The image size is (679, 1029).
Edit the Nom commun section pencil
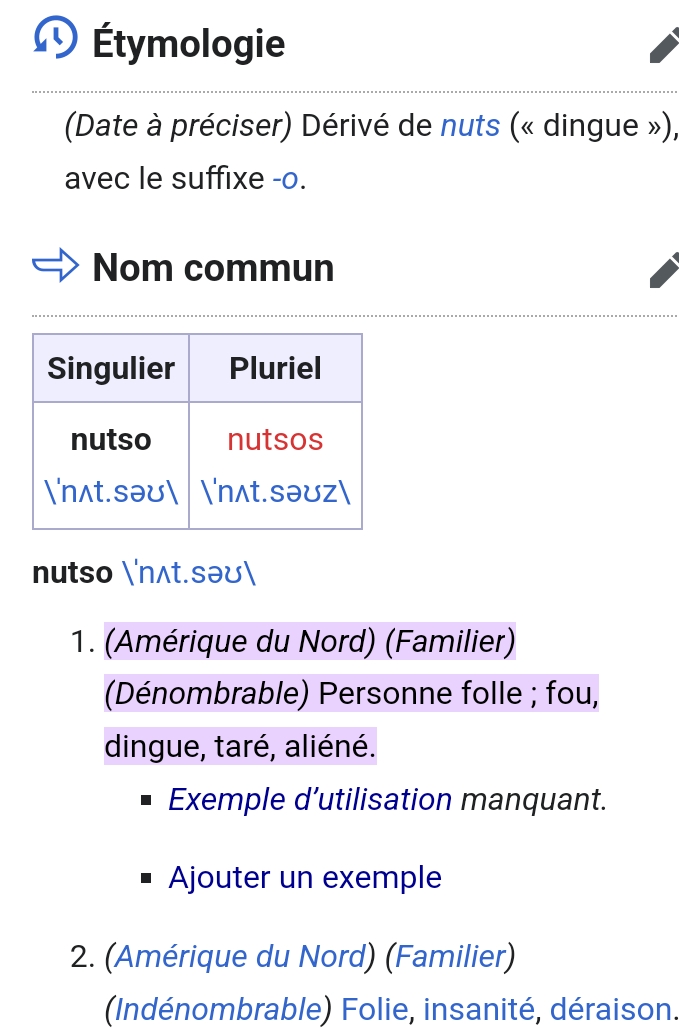(663, 269)
